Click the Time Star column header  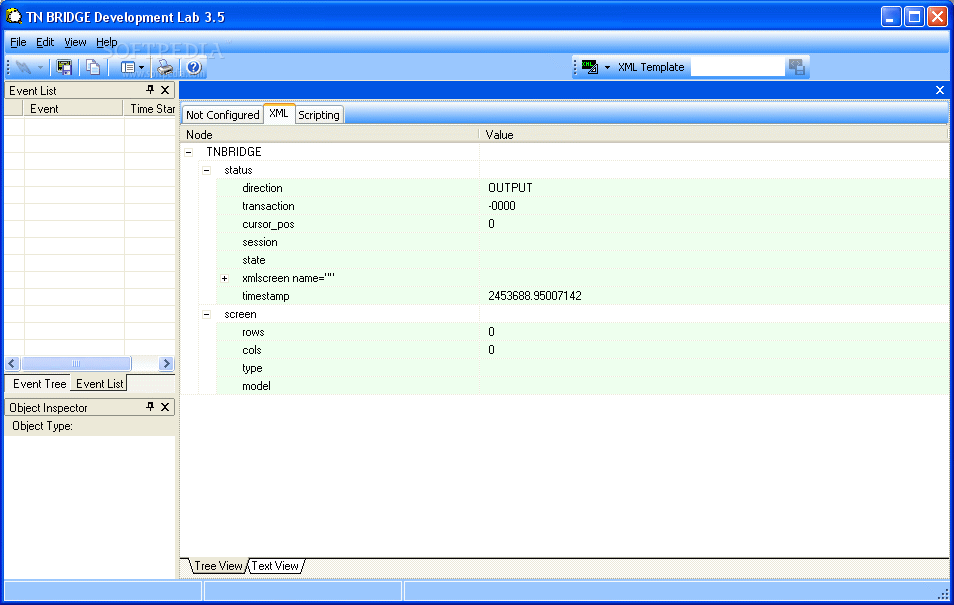[x=150, y=109]
